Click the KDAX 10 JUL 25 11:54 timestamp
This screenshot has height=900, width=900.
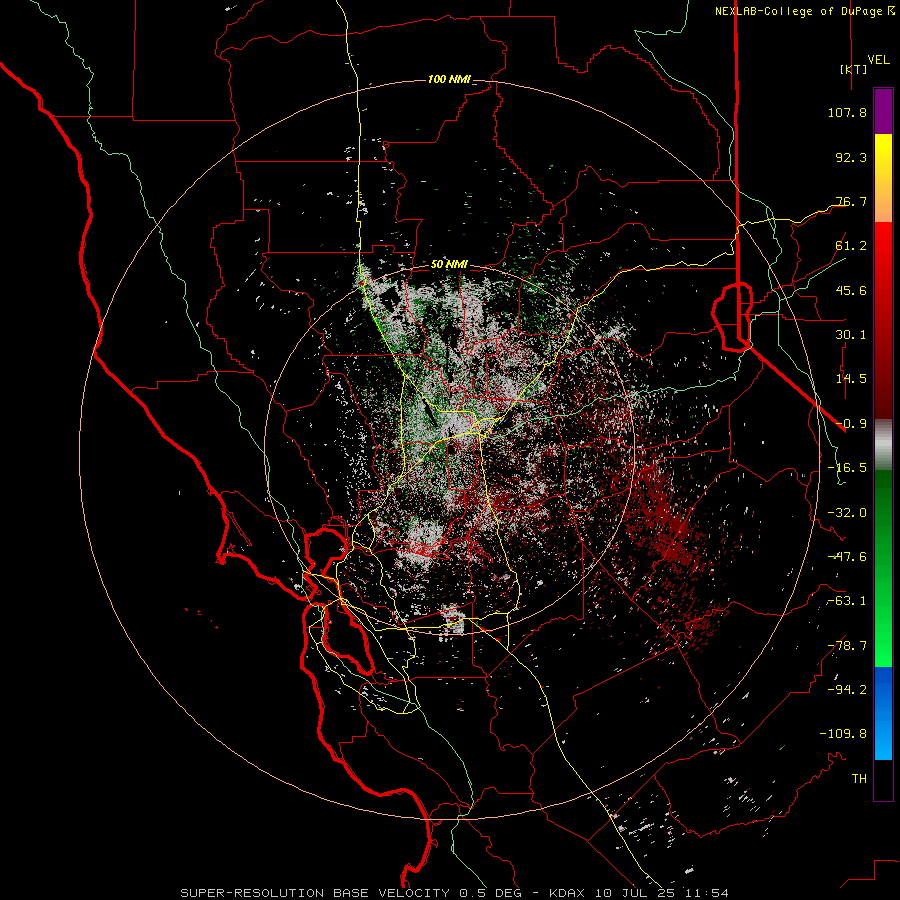pos(639,893)
